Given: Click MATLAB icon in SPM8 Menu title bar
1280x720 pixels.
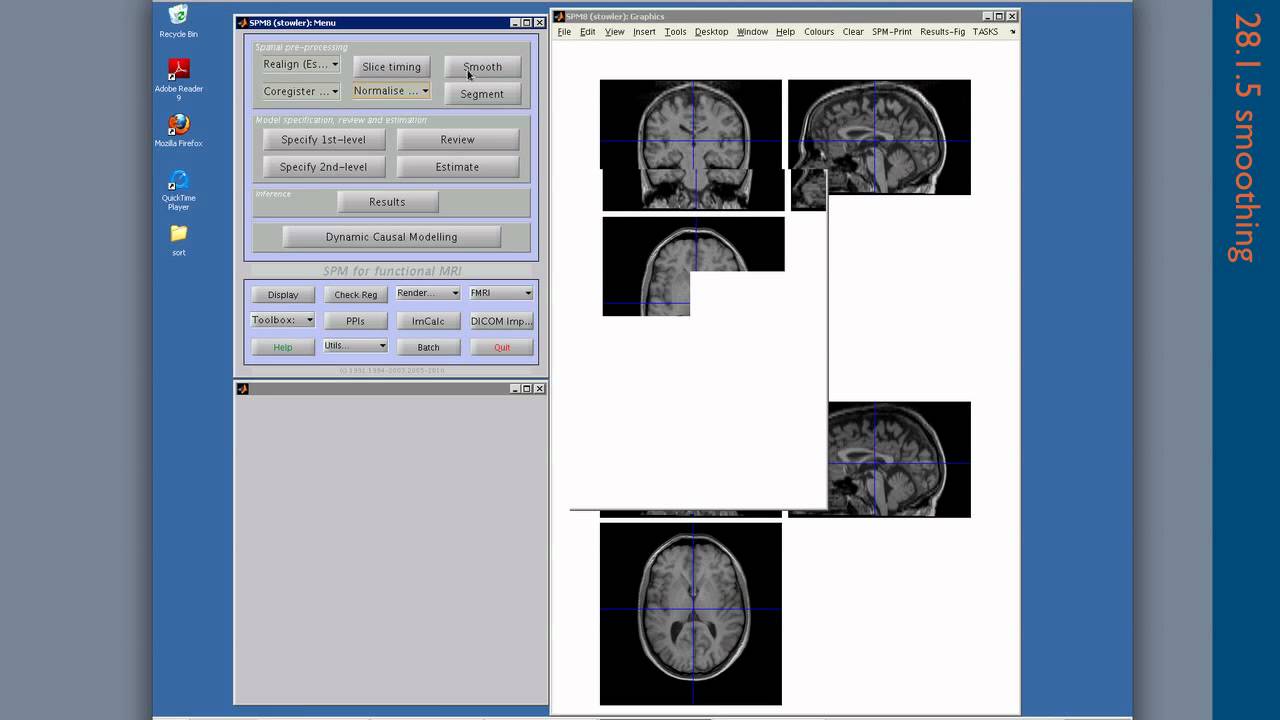Looking at the screenshot, I should click(x=242, y=22).
